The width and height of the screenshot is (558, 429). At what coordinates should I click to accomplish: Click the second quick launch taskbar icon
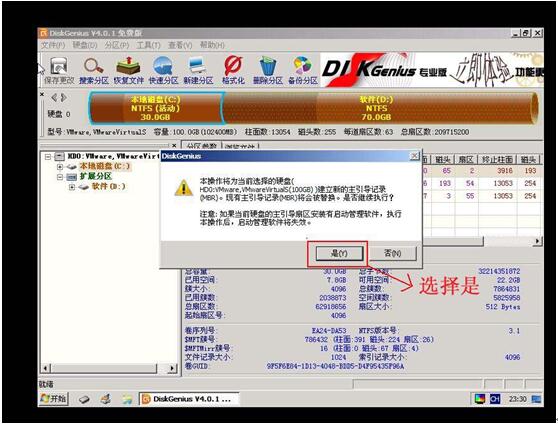106,399
